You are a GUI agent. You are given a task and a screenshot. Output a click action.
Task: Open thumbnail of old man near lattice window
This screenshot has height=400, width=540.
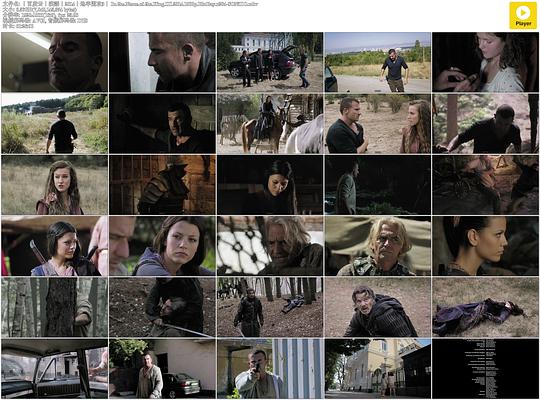click(270, 246)
